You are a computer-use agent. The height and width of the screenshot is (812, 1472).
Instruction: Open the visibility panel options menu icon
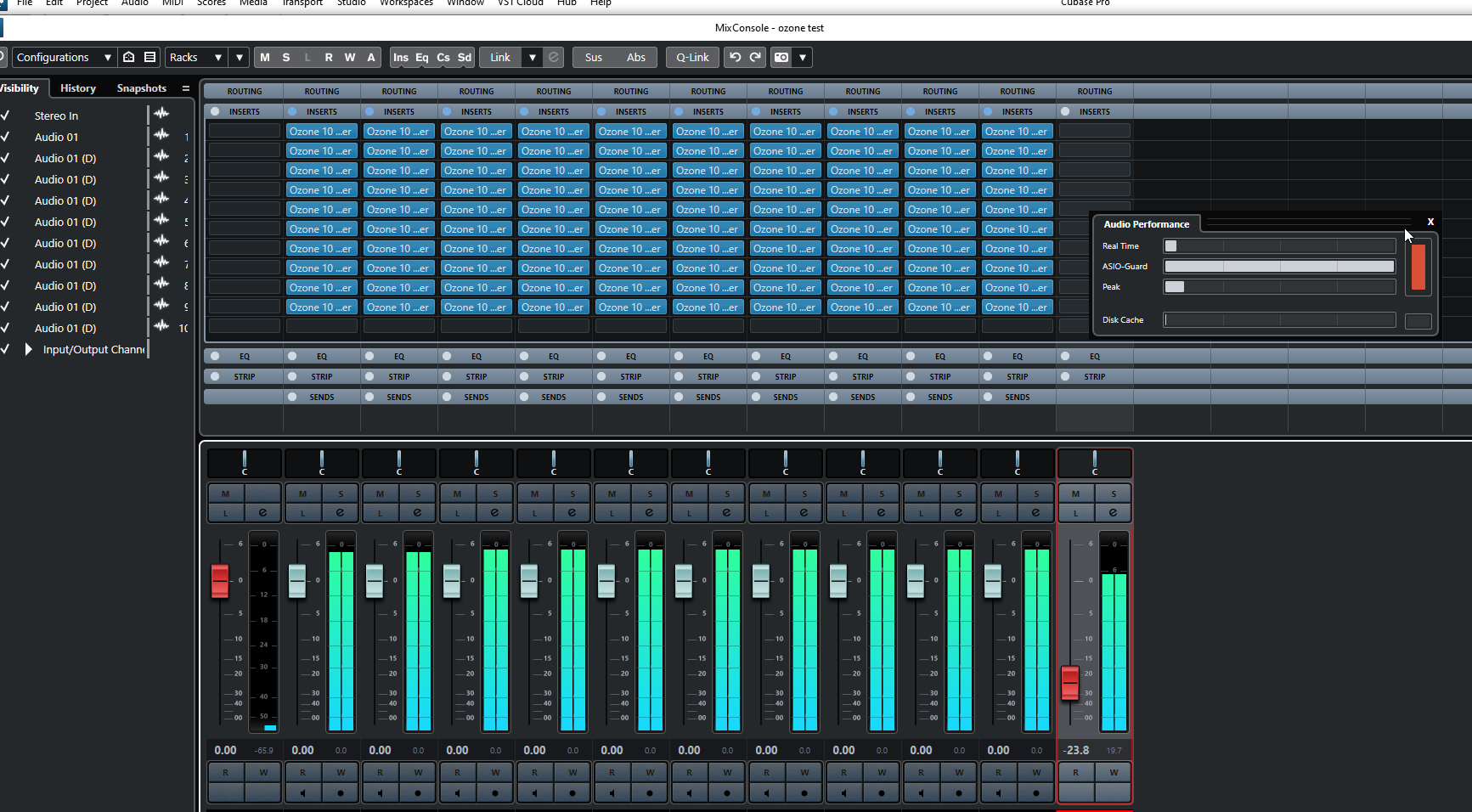[186, 88]
